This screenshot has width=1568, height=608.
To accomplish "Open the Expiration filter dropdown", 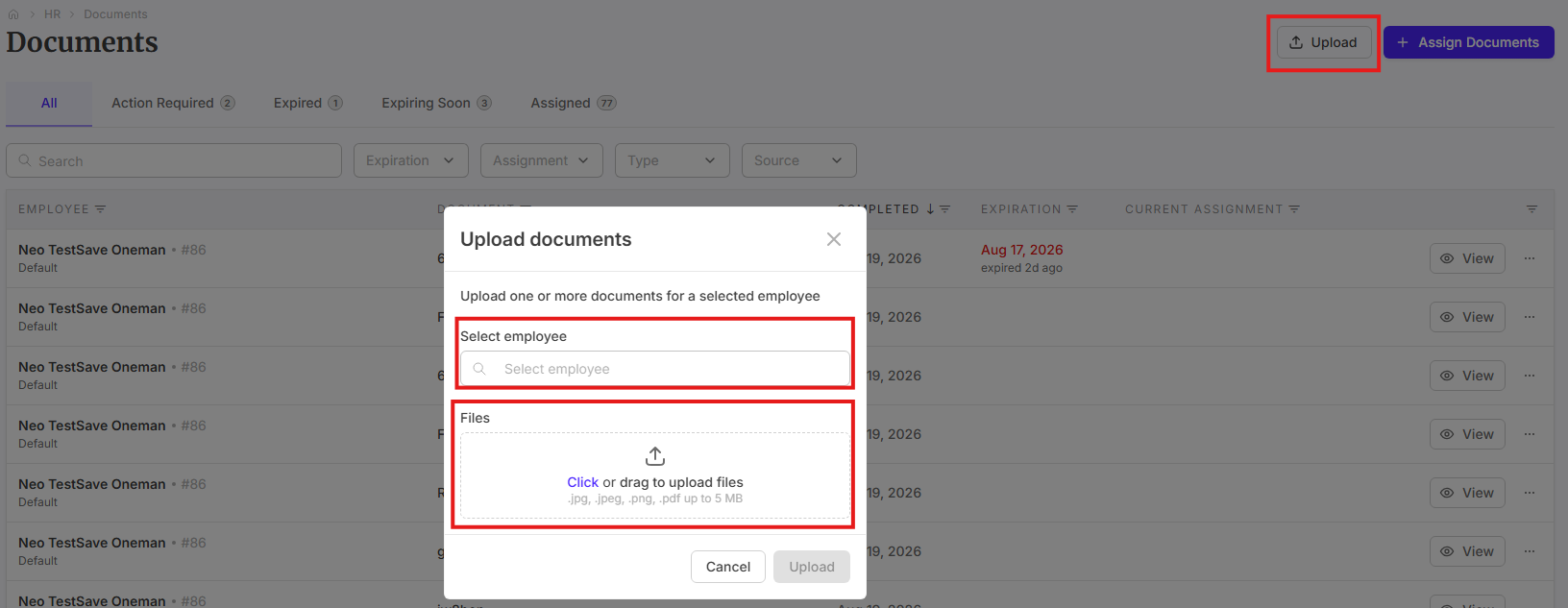I will pos(410,160).
